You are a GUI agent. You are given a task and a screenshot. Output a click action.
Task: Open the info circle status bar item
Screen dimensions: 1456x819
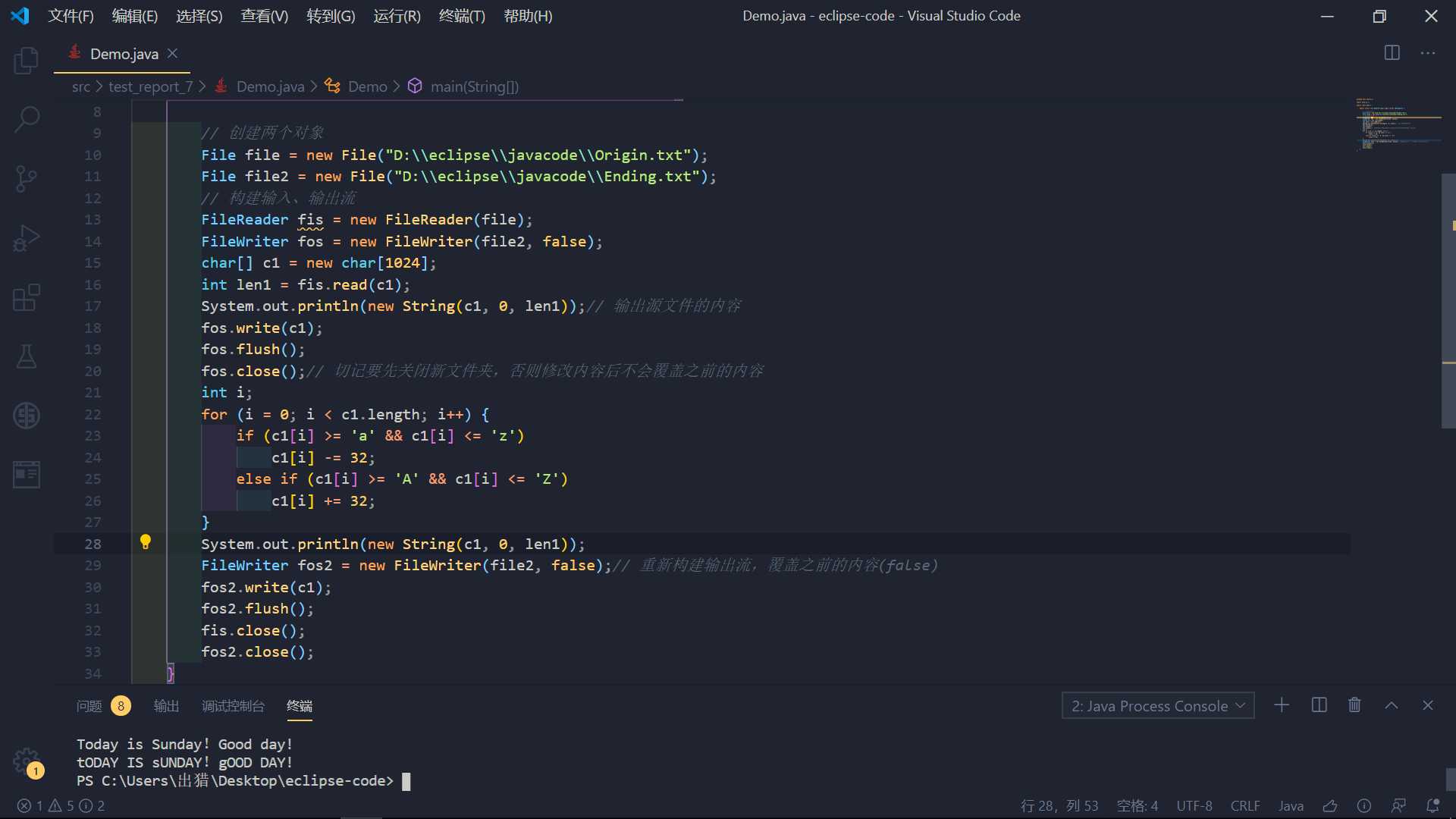tap(1364, 805)
